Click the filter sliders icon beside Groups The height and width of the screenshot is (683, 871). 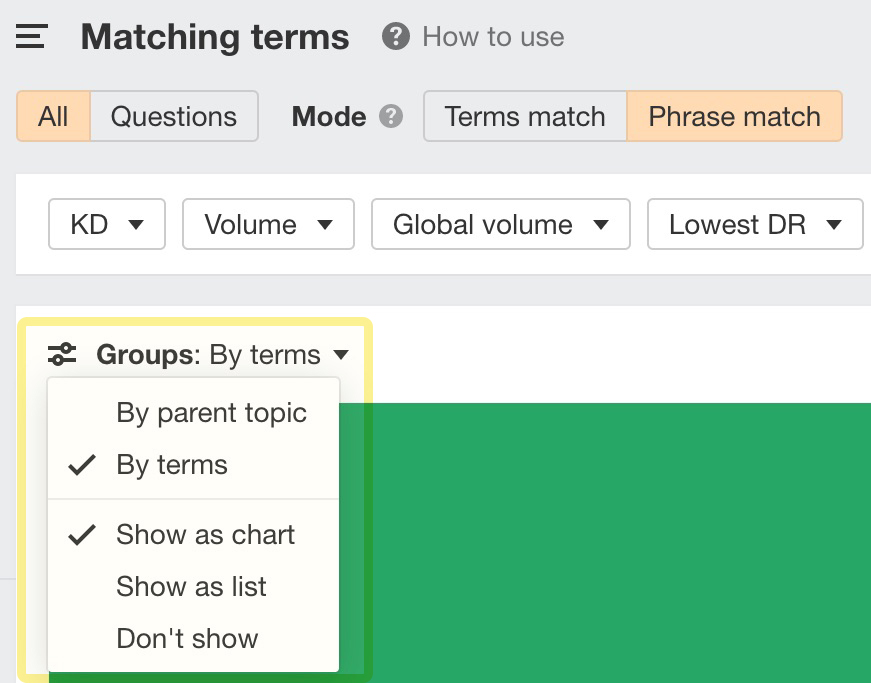[x=62, y=354]
